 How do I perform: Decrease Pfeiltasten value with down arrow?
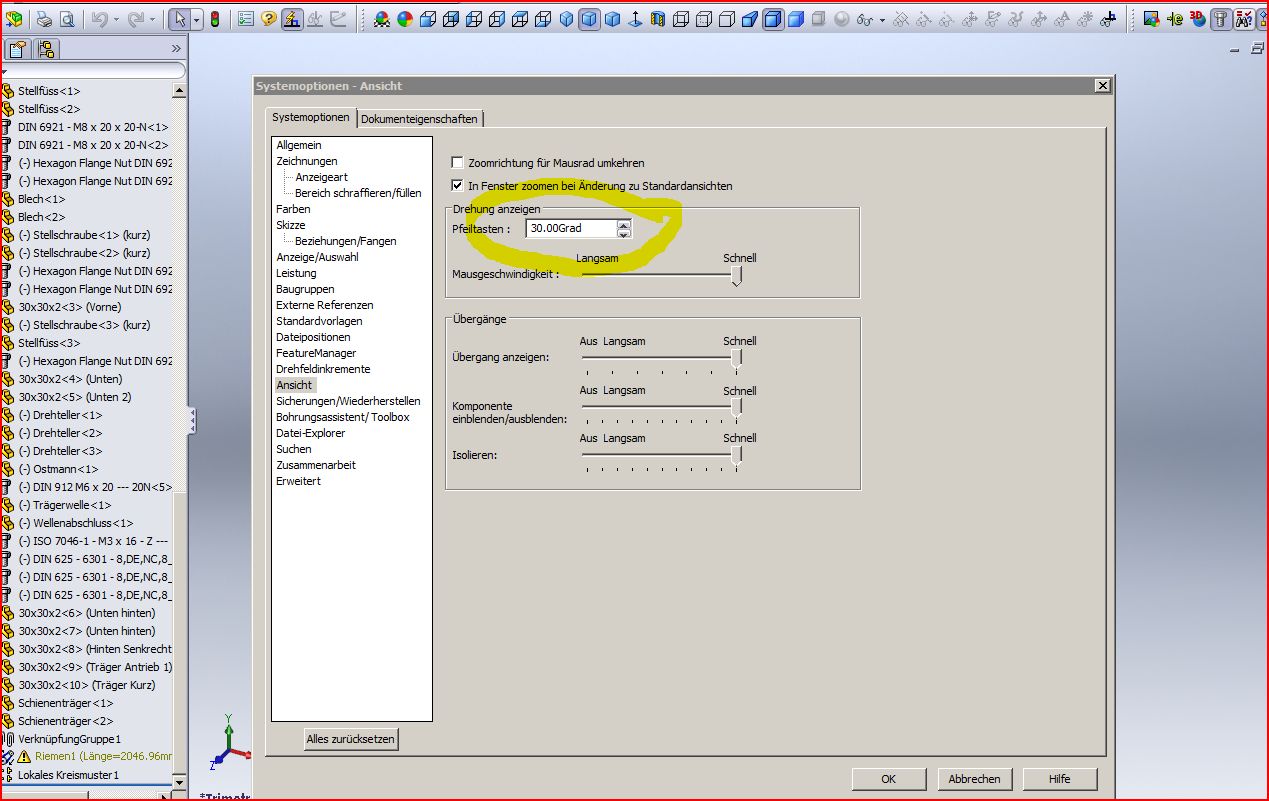(624, 233)
